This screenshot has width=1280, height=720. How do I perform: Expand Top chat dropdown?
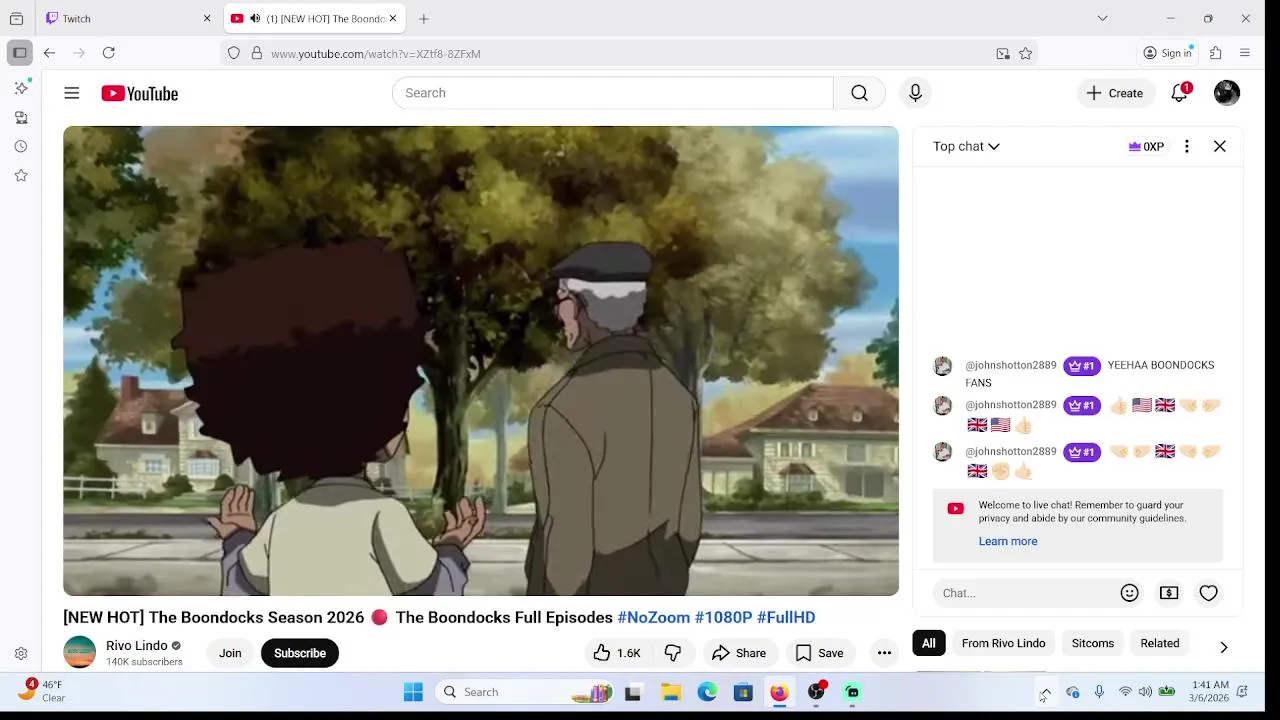[966, 146]
